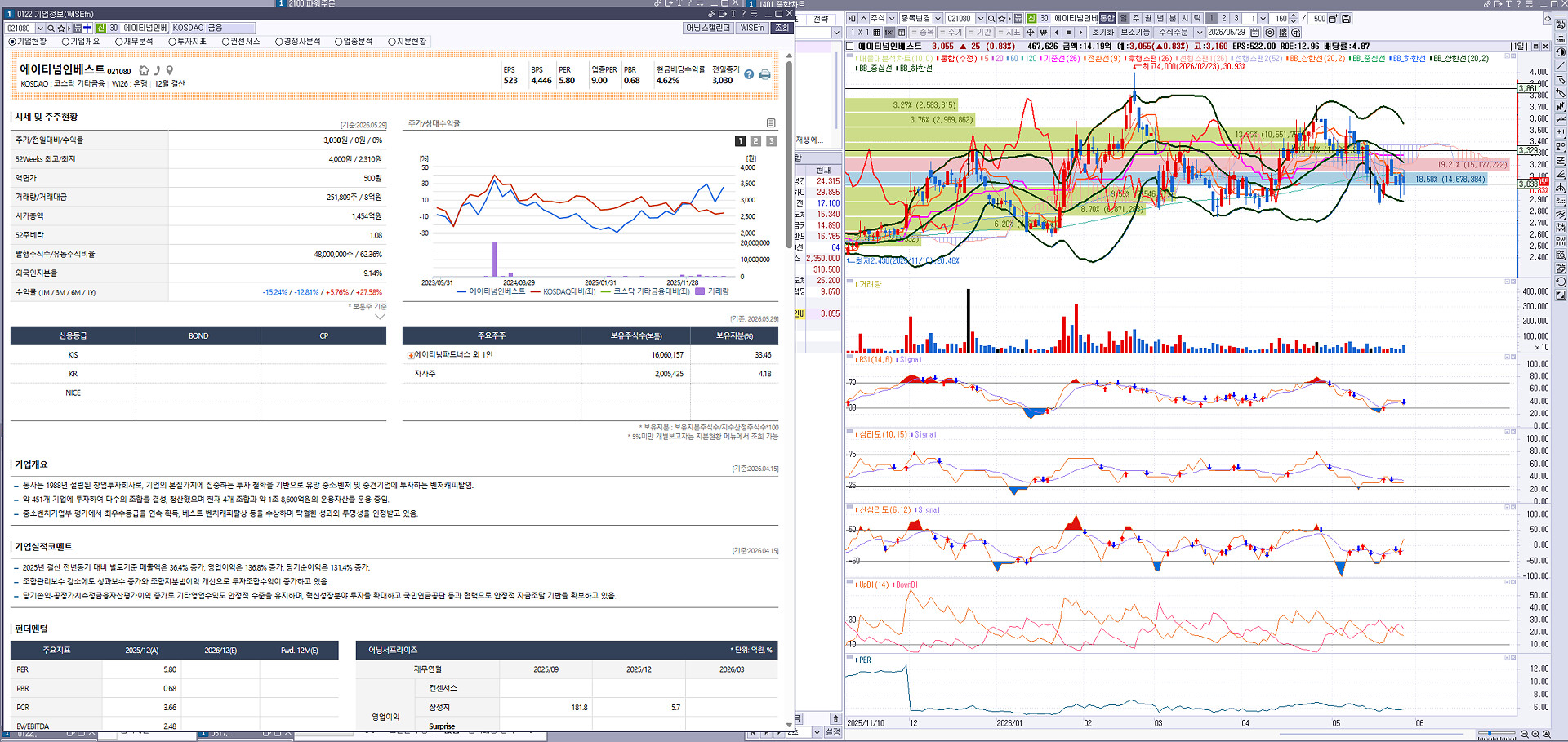The image size is (1568, 742).
Task: Select the angle line drawing tool
Action: 1561,174
